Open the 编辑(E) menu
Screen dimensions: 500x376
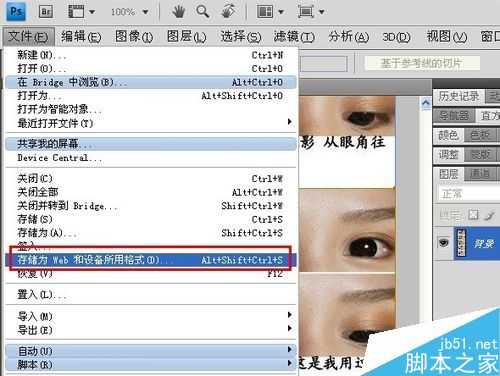pos(81,36)
